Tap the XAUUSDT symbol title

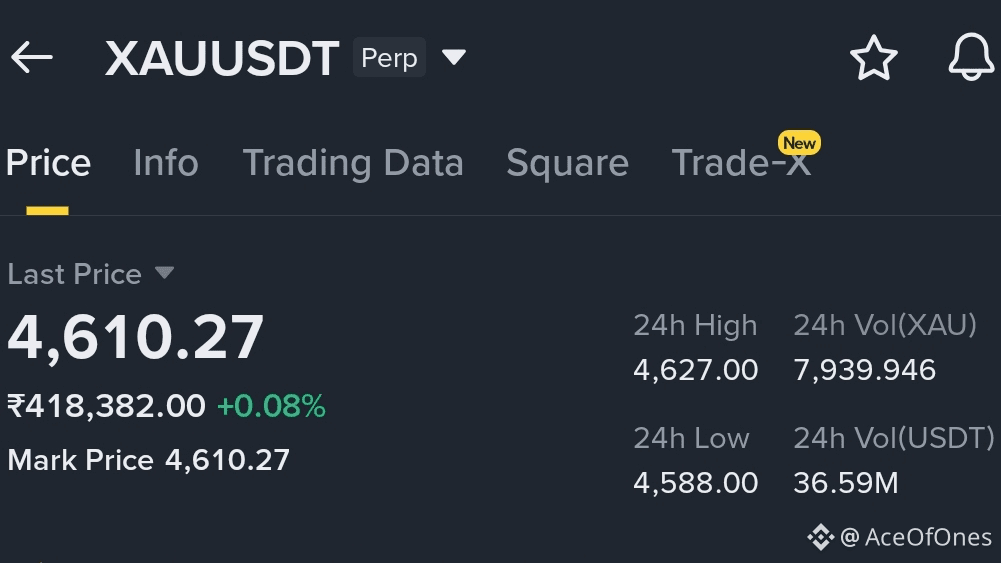[222, 59]
